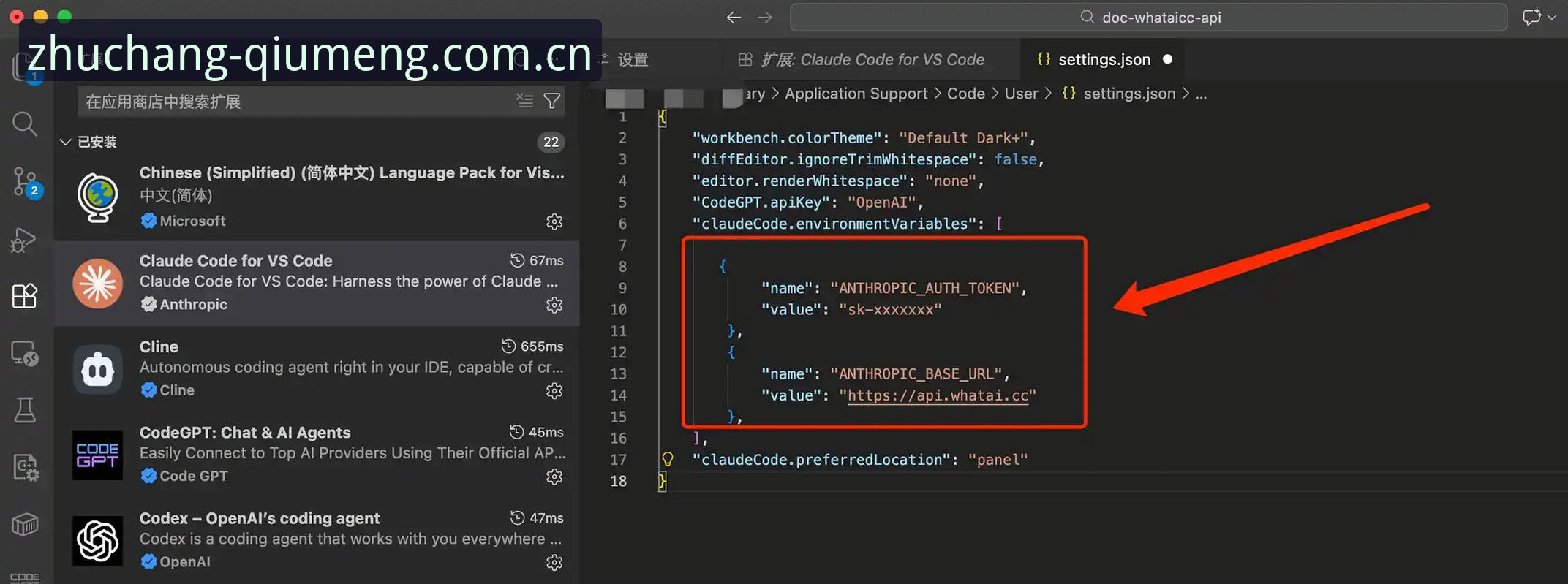Open the Source Control view icon

(x=26, y=182)
